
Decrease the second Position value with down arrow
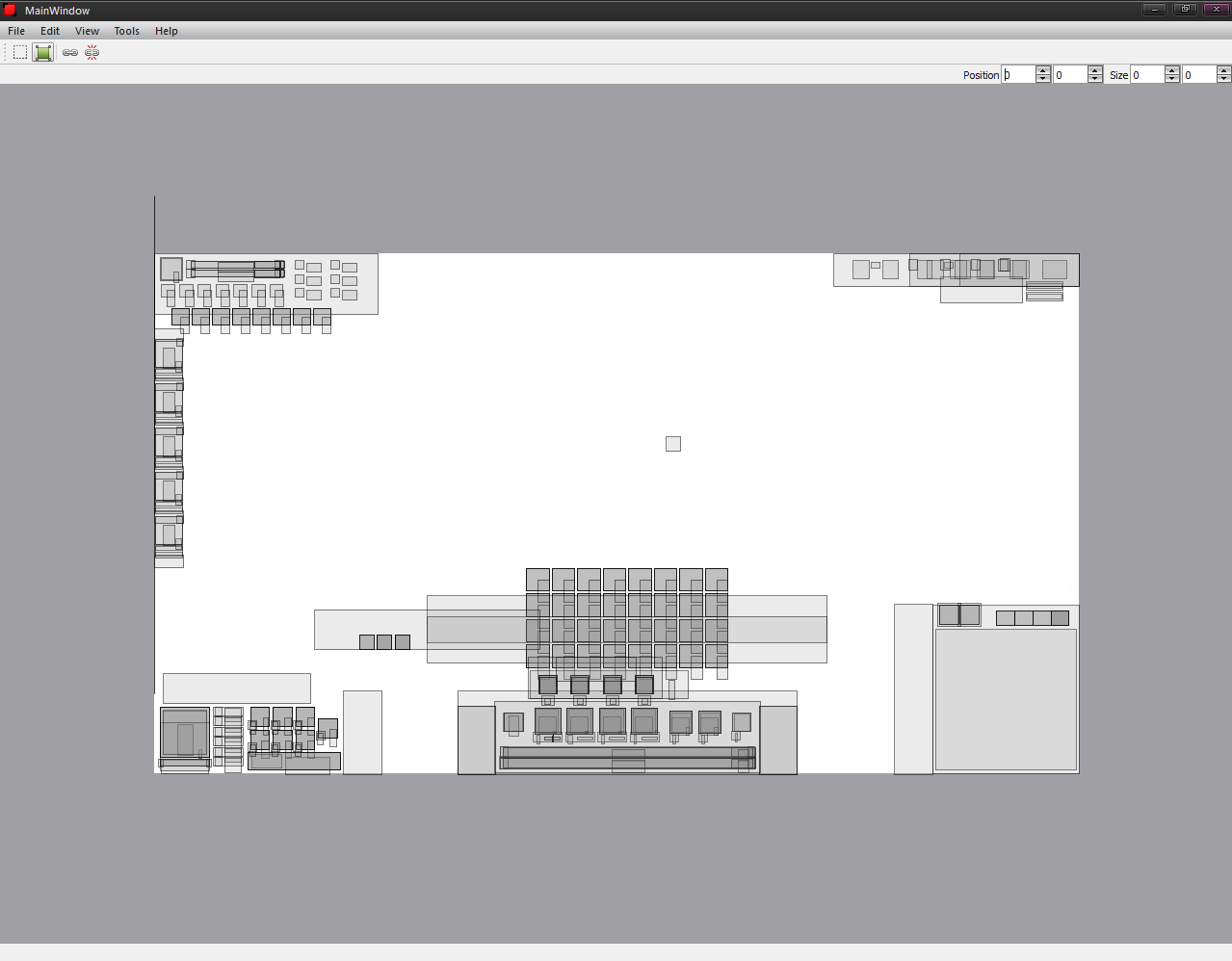click(x=1095, y=79)
